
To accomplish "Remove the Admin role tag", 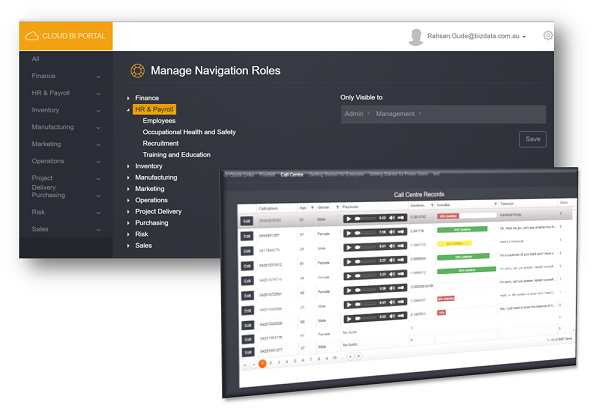I will pyautogui.click(x=368, y=113).
